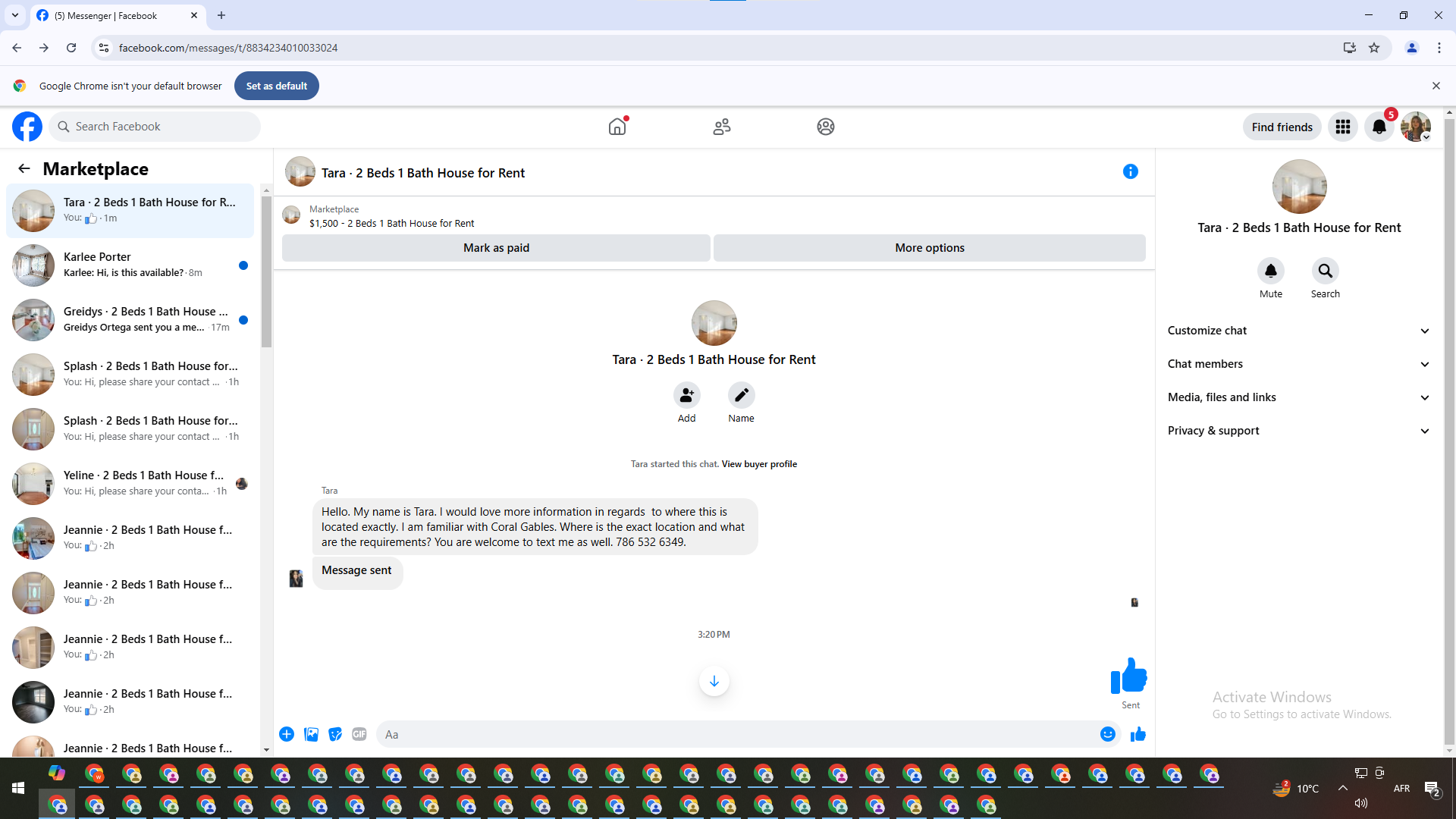1456x819 pixels.
Task: View site information icon in address bar
Action: (x=104, y=48)
